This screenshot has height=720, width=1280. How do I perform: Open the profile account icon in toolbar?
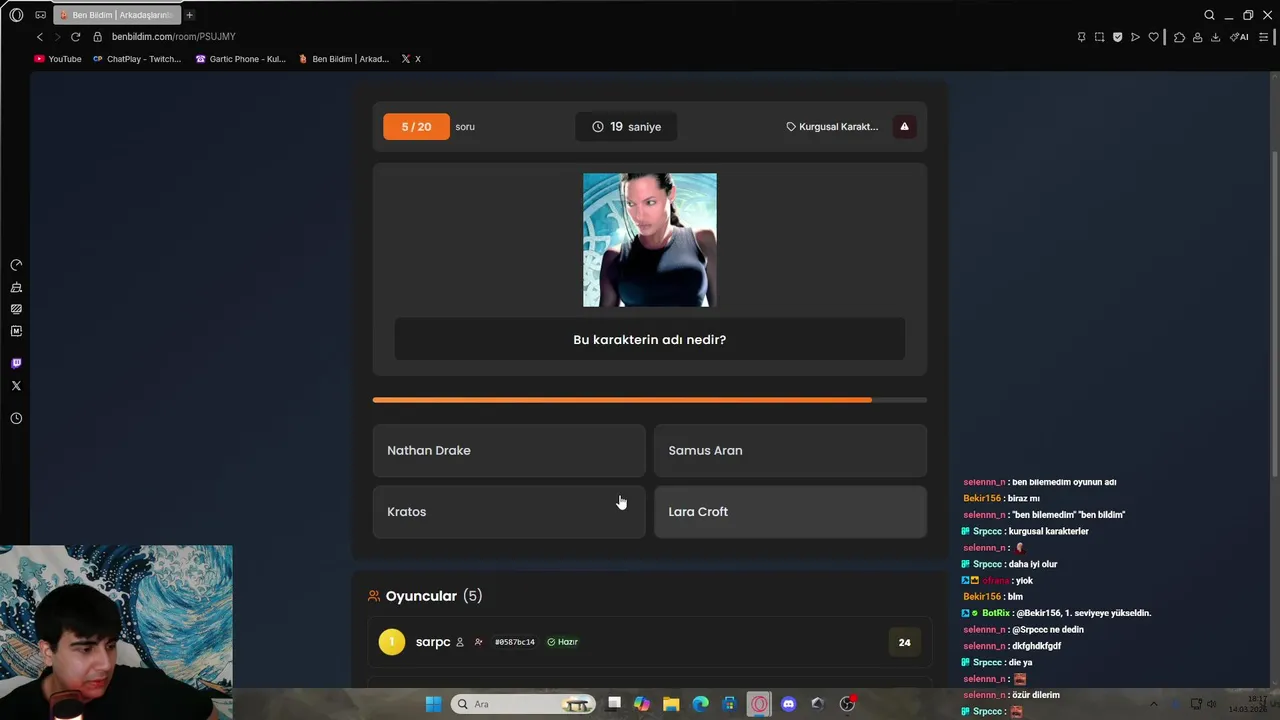click(x=1197, y=37)
